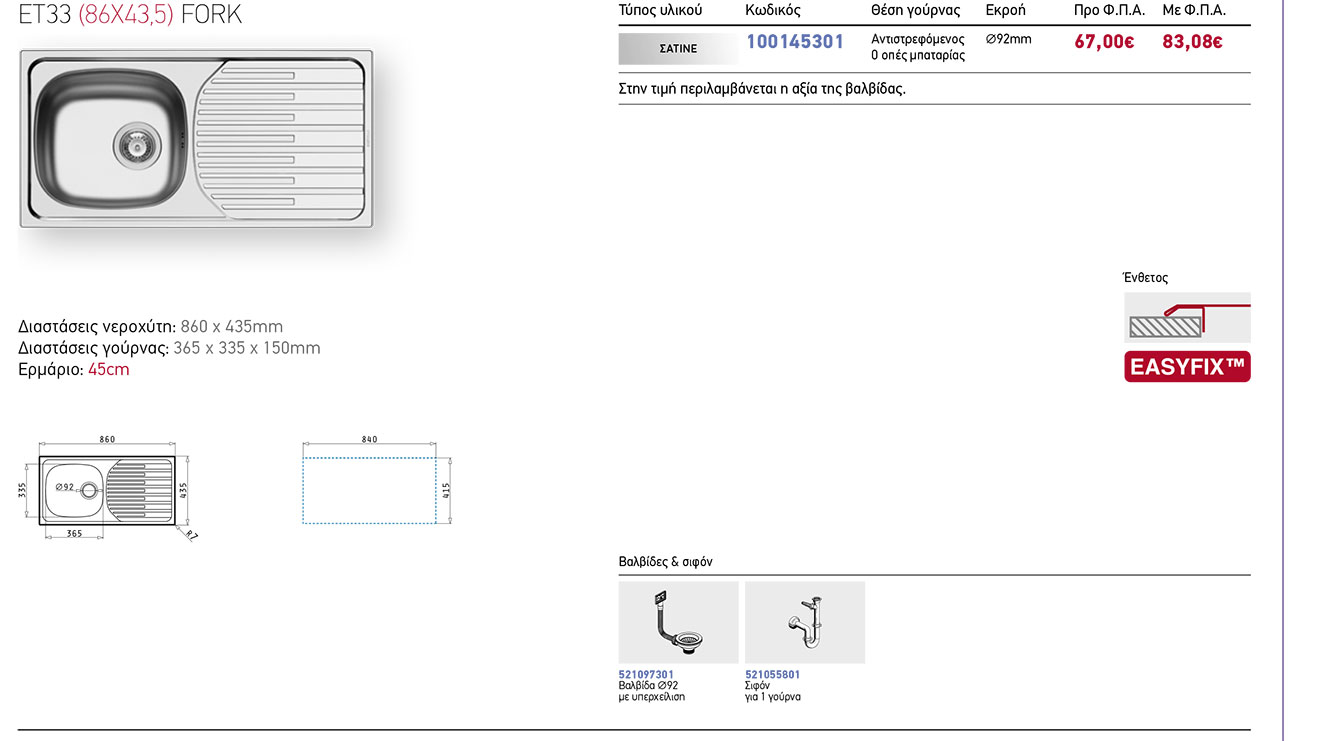This screenshot has width=1320, height=741.
Task: Click the ET33 (86X43,5) FORK title
Action: [x=130, y=15]
